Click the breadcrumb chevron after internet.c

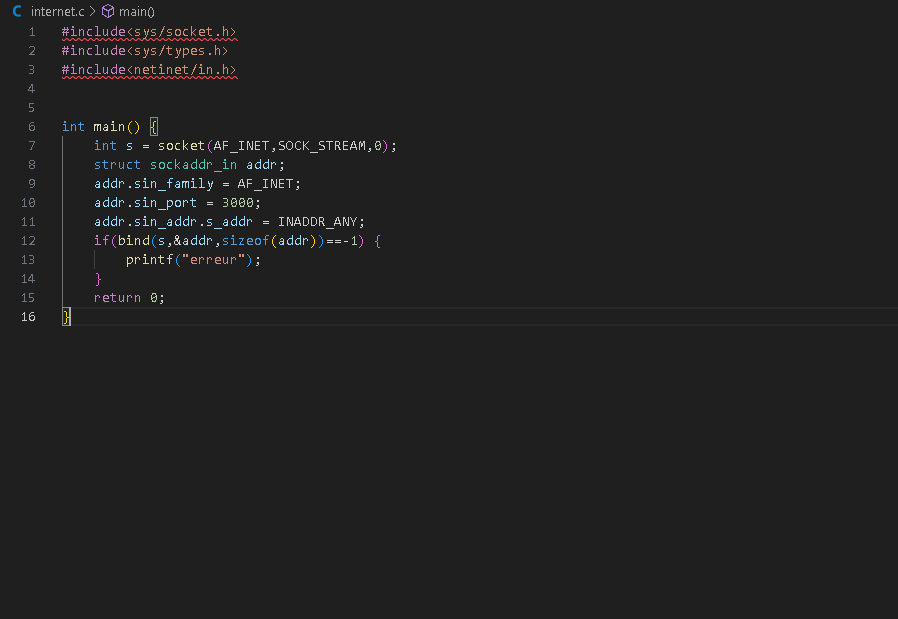click(x=92, y=12)
